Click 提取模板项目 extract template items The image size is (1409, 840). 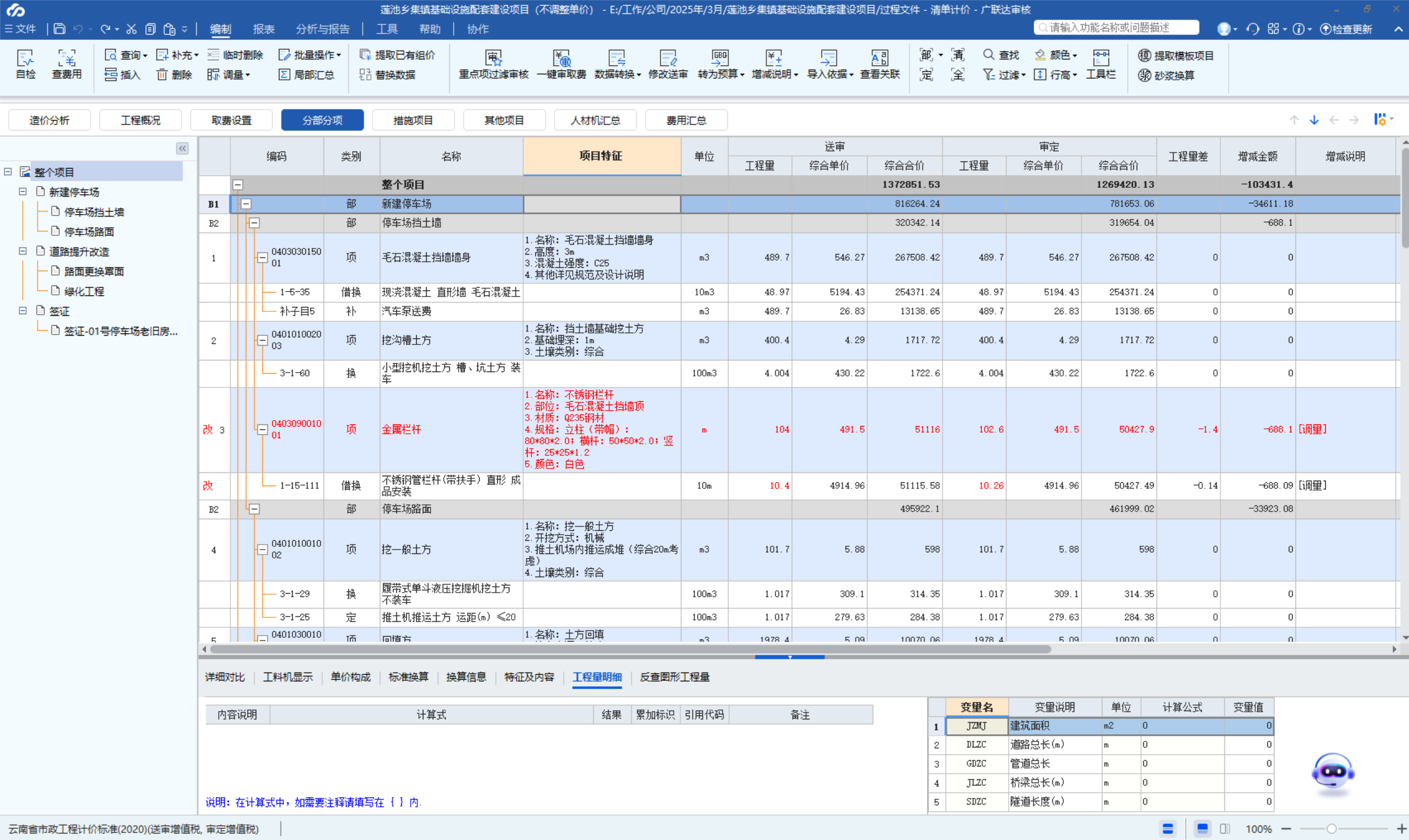(x=1176, y=56)
